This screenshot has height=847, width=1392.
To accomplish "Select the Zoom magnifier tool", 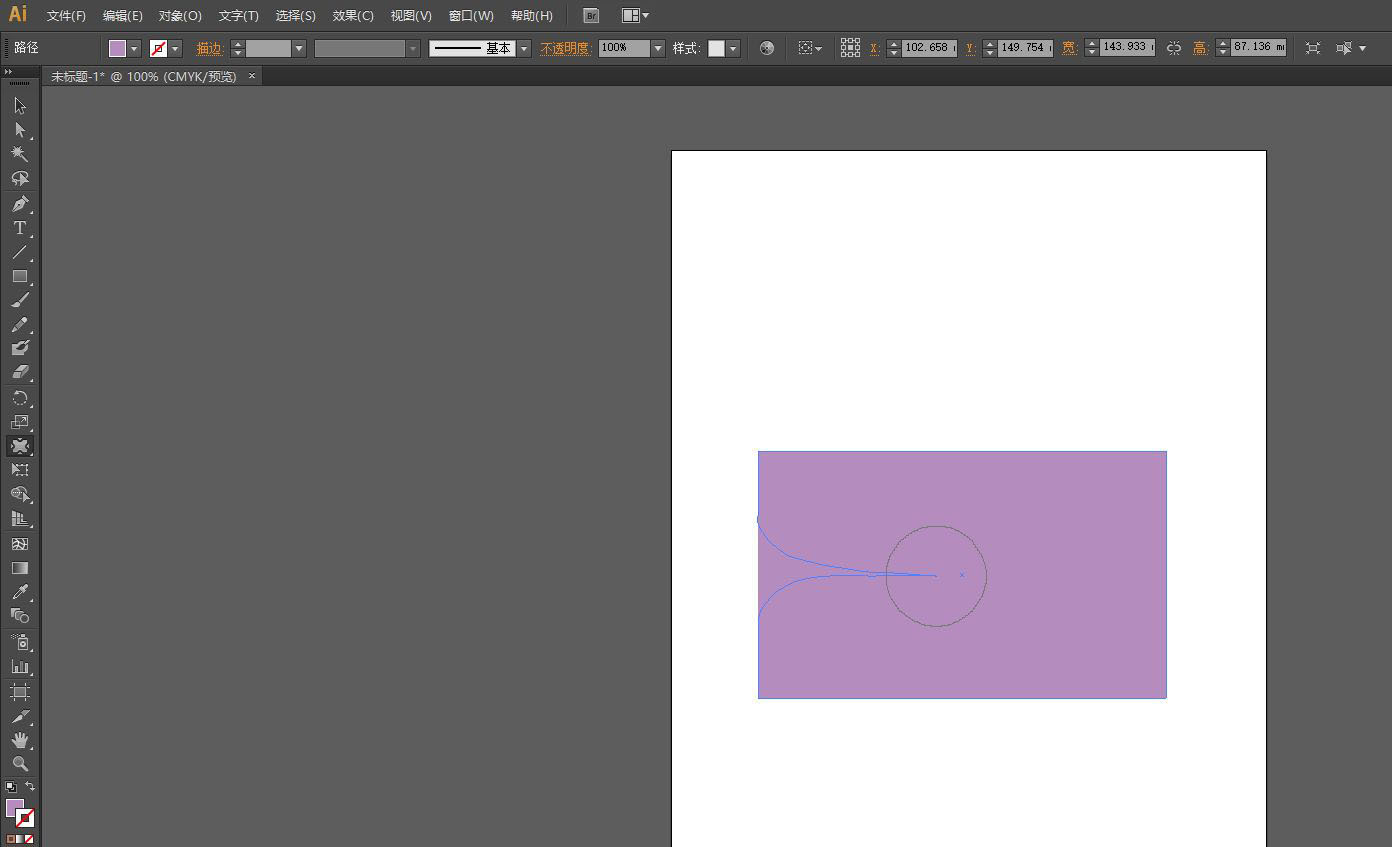I will tap(20, 764).
